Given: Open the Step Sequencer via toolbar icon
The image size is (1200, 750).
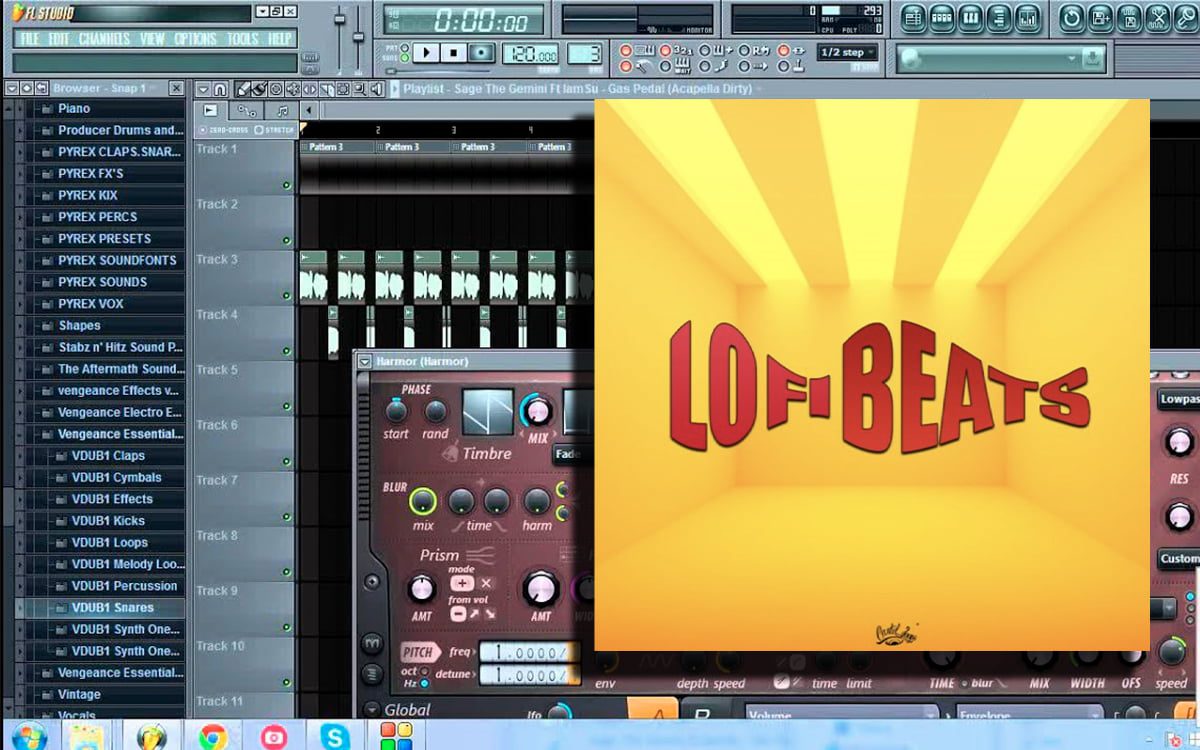Looking at the screenshot, I should coord(942,18).
